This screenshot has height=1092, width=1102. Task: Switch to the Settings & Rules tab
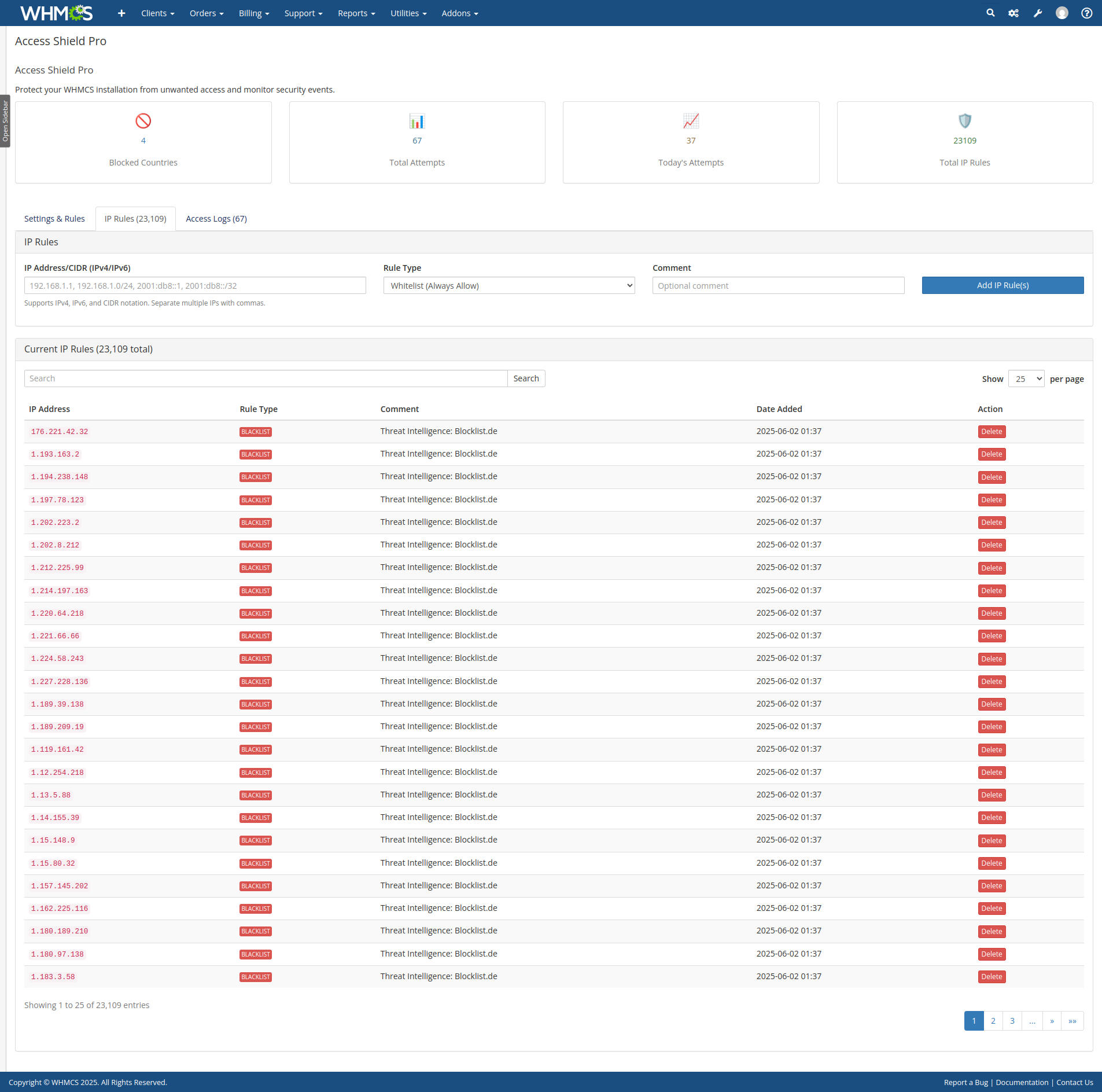coord(54,219)
